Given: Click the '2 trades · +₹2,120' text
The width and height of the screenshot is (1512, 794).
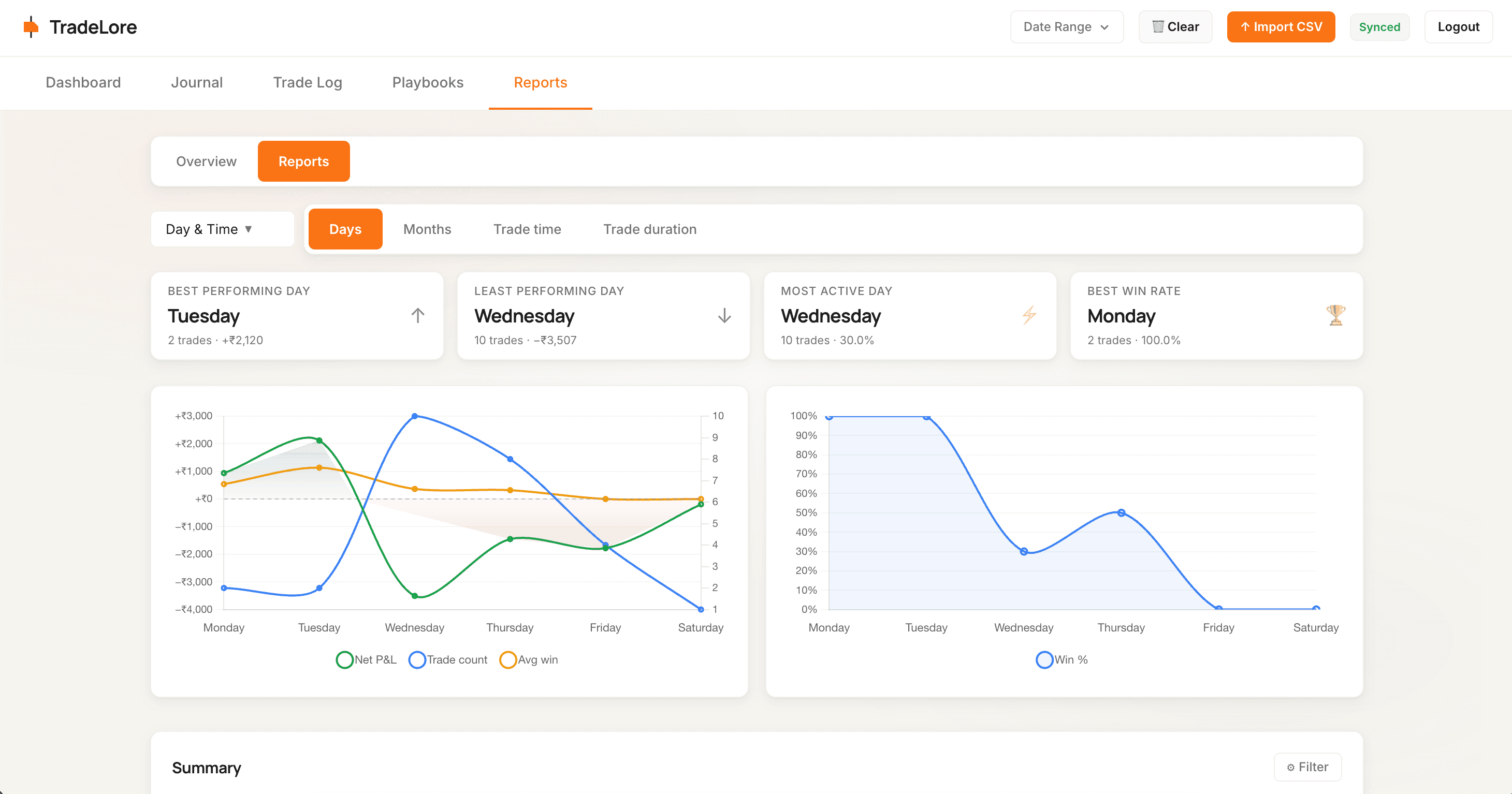Looking at the screenshot, I should (x=215, y=341).
